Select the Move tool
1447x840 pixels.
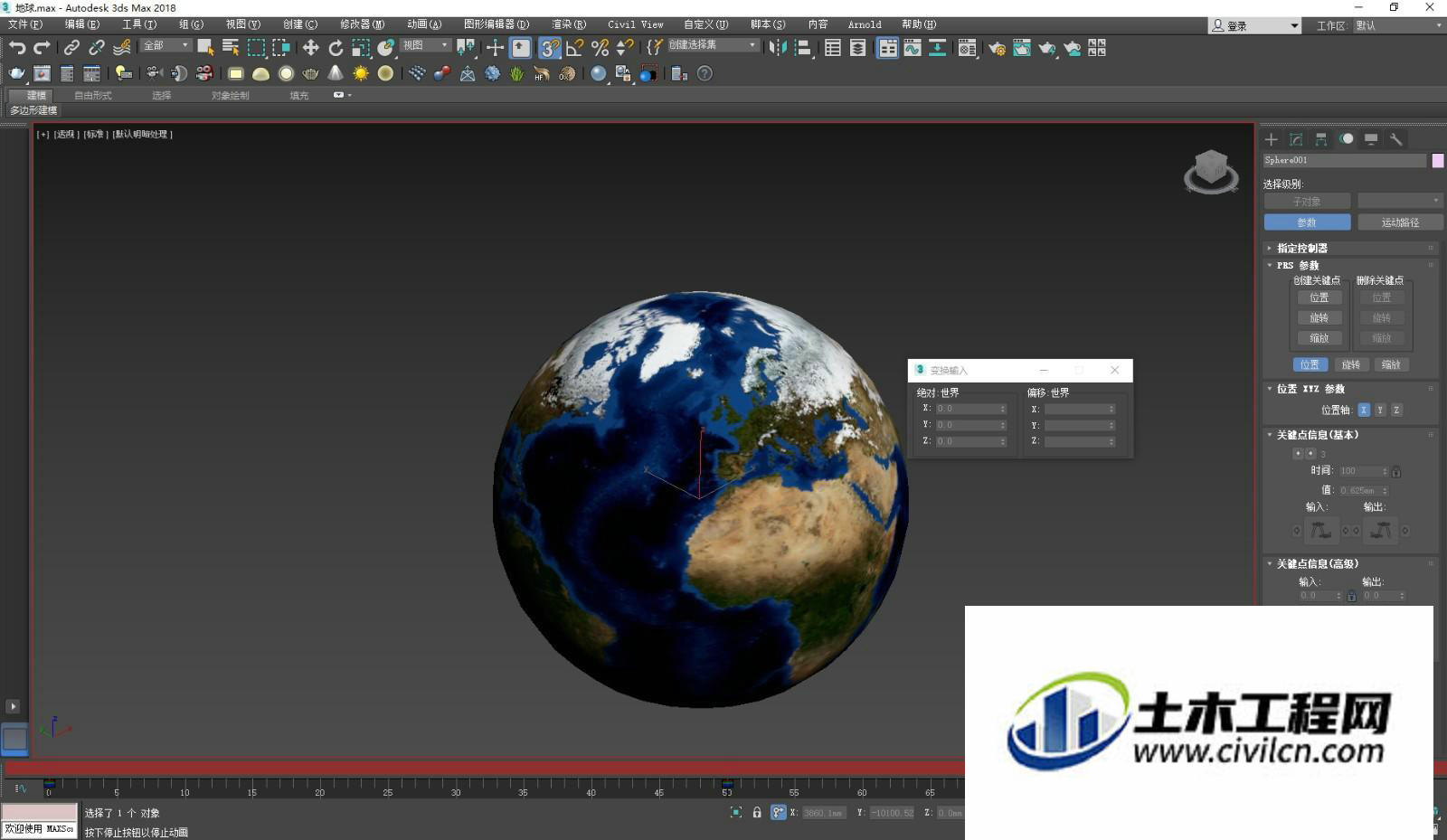[x=310, y=47]
